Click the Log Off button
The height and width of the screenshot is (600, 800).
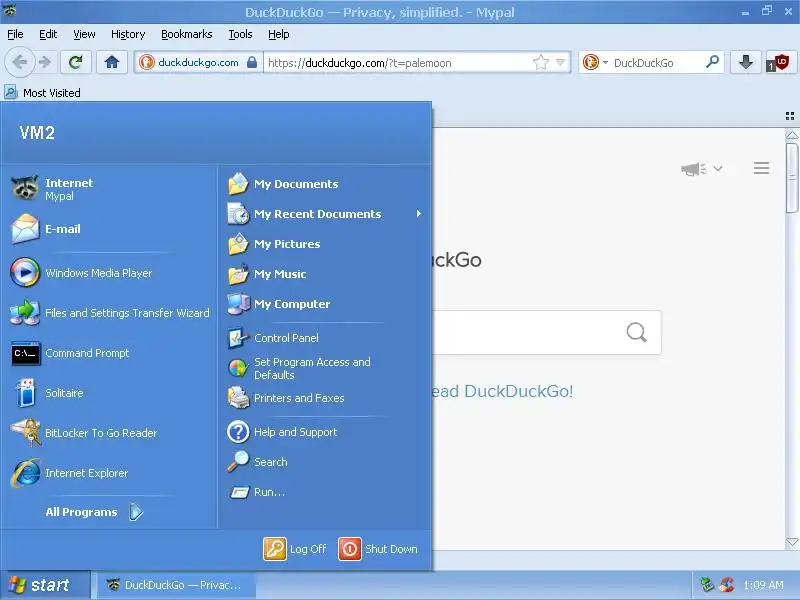click(x=295, y=549)
